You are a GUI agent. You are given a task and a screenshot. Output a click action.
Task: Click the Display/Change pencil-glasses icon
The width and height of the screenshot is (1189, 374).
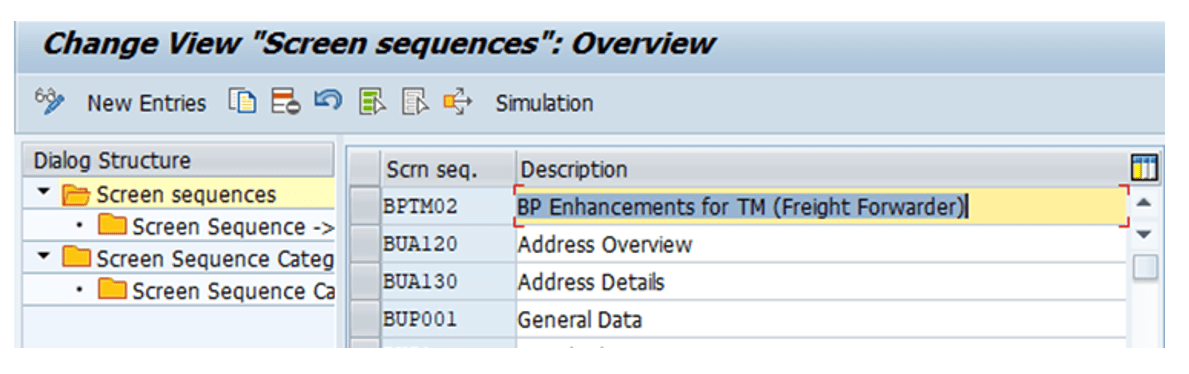click(x=49, y=102)
